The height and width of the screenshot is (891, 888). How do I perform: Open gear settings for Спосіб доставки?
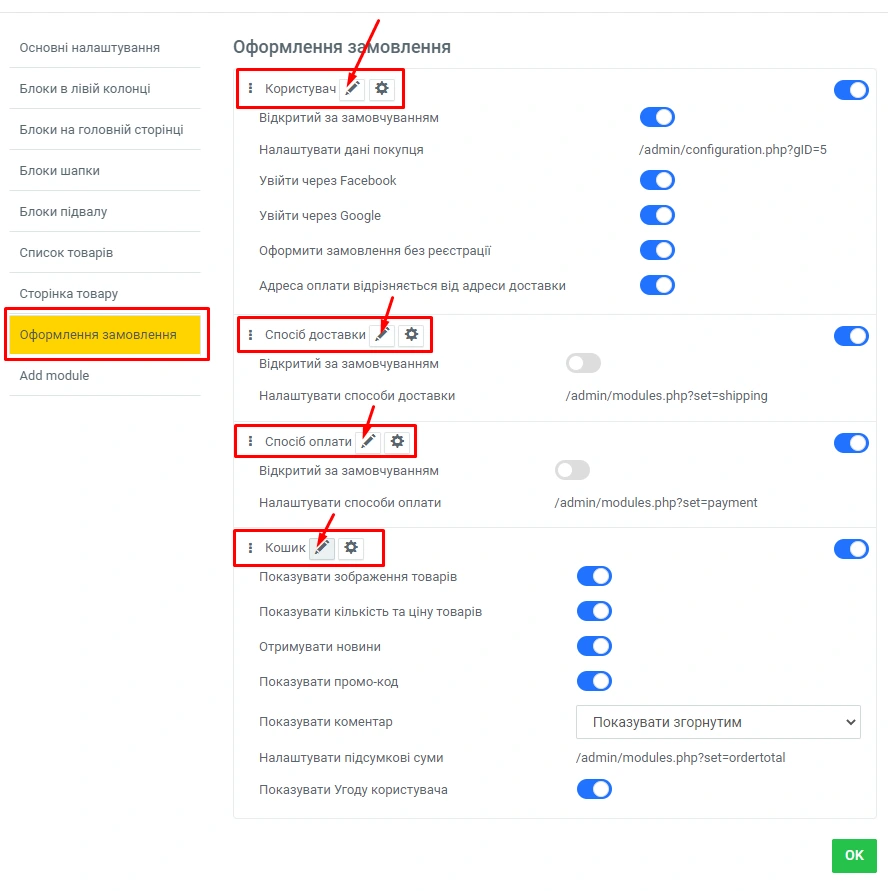pos(411,334)
